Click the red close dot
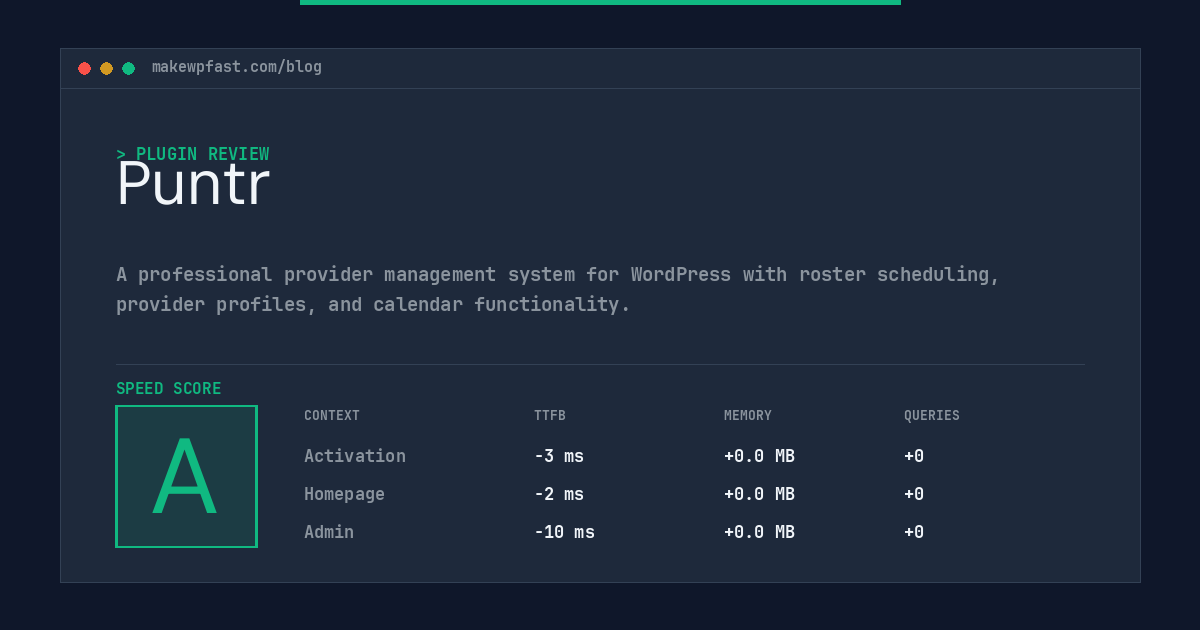 (x=84, y=68)
